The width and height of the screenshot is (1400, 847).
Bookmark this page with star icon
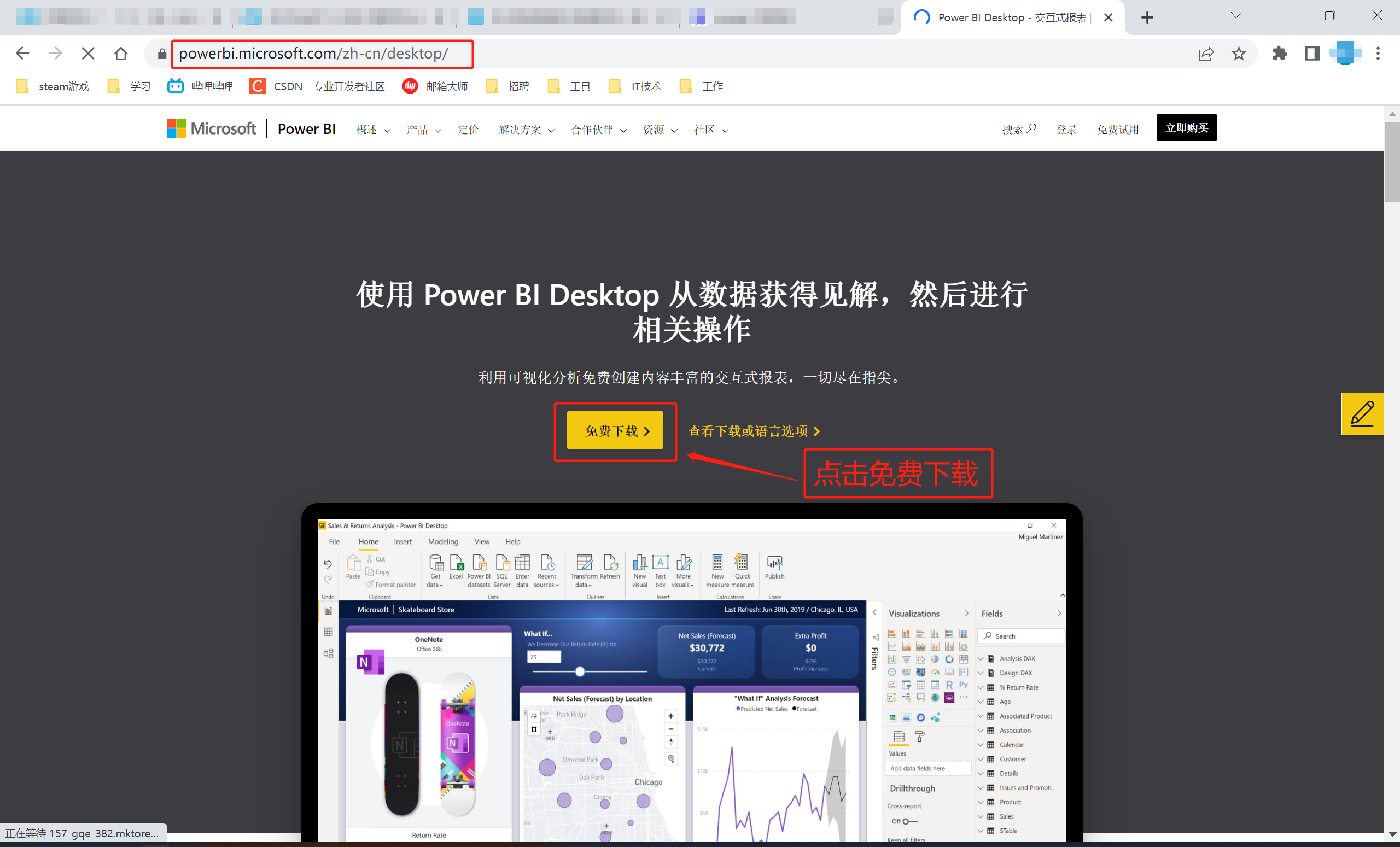pos(1239,54)
